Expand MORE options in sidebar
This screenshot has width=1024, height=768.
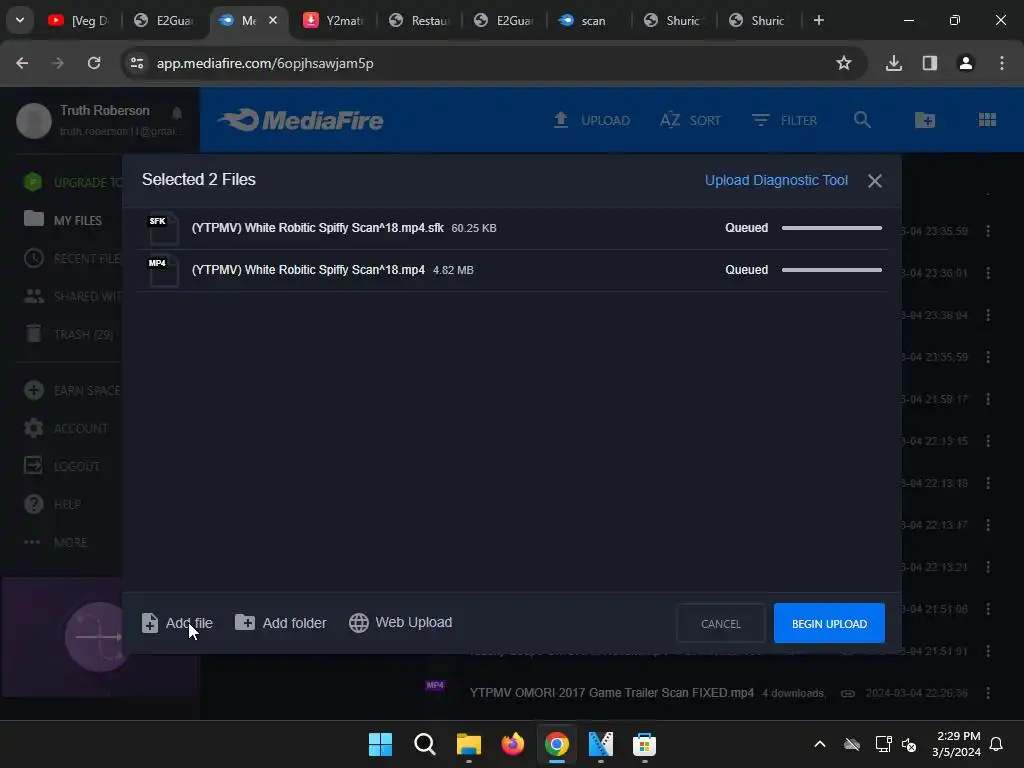(x=55, y=542)
